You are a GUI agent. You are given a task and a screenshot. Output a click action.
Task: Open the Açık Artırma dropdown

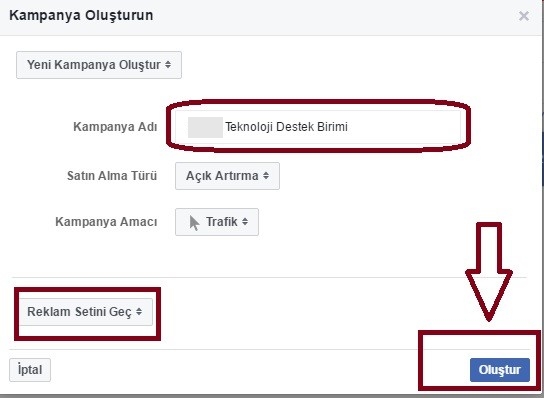[x=227, y=176]
